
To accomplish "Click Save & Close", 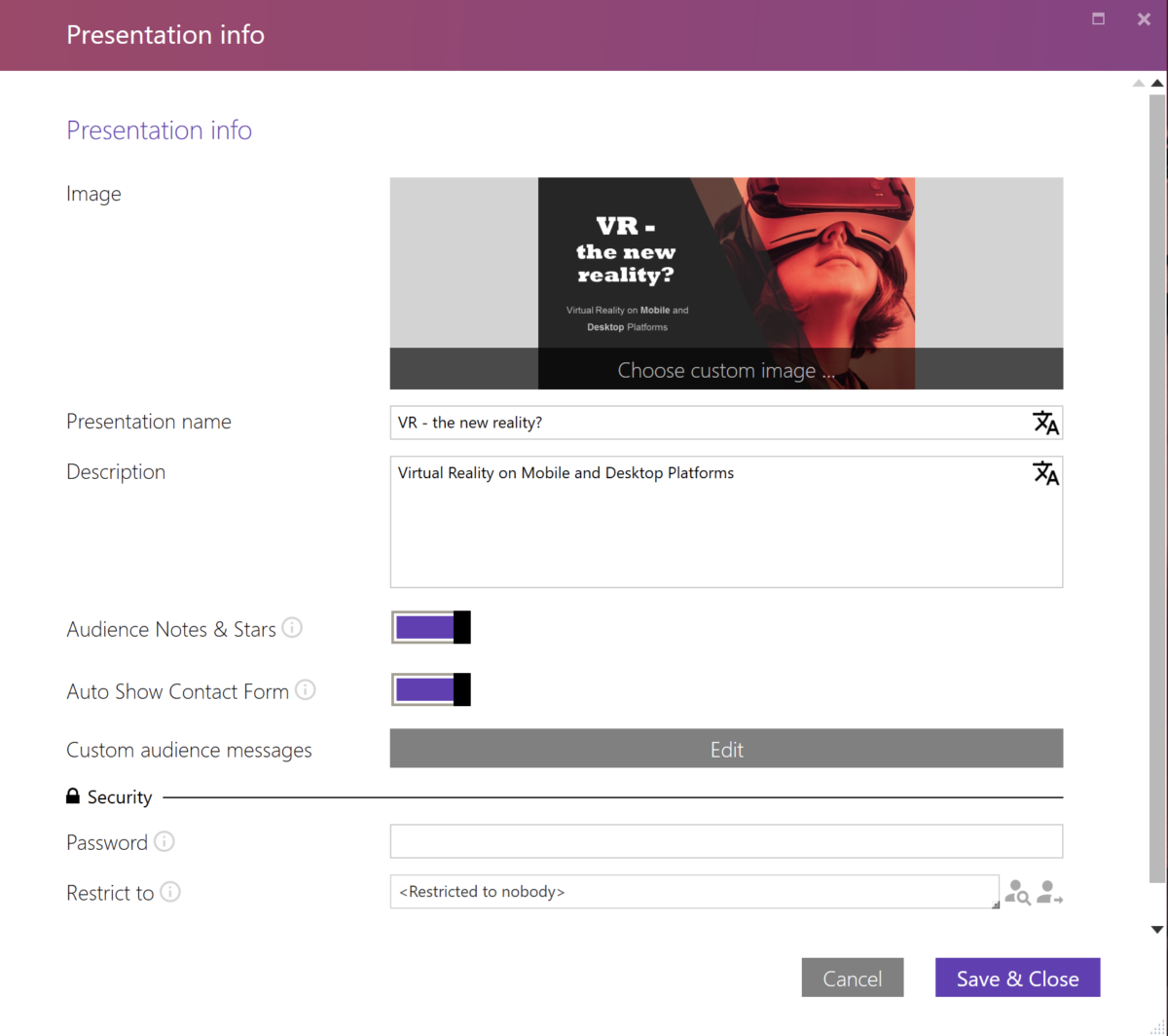I will tap(1017, 978).
